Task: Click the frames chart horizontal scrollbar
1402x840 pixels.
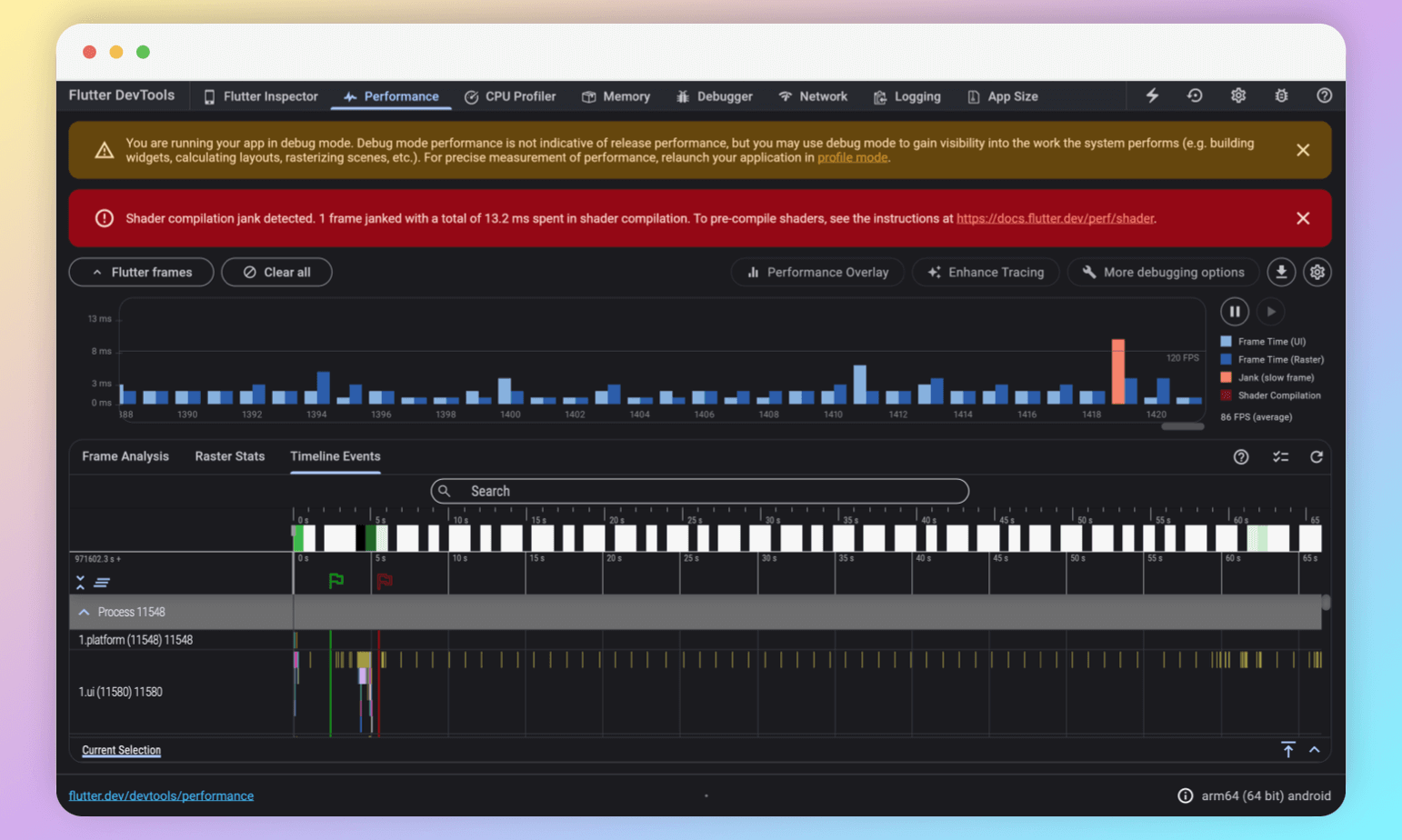Action: pos(1183,426)
